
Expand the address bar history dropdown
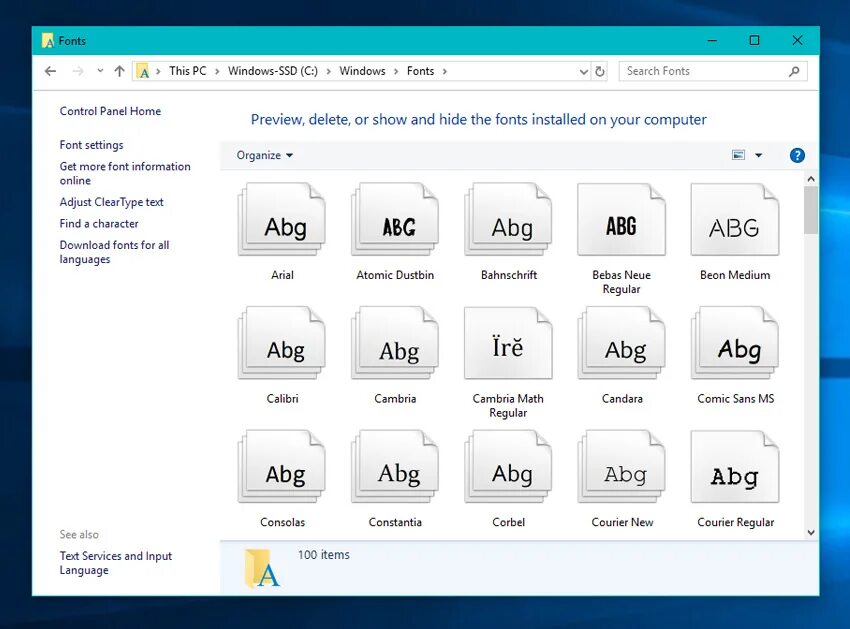[583, 72]
